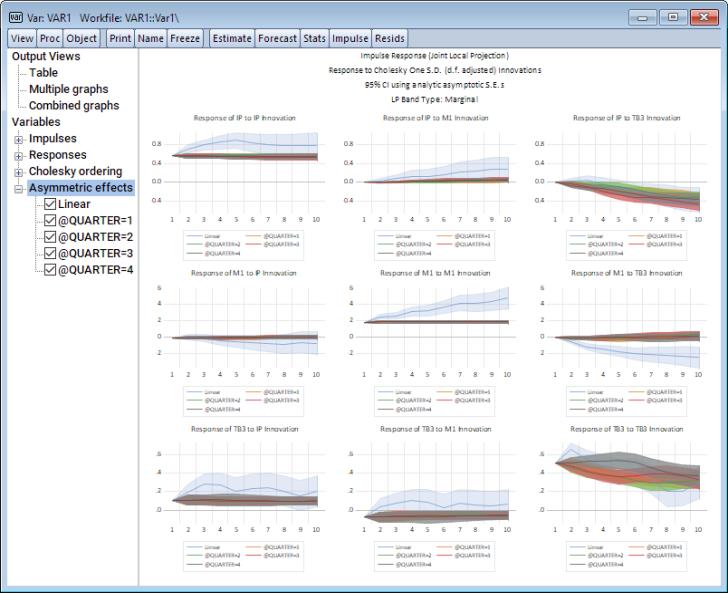This screenshot has height=593, width=728.
Task: Click the Stats toolbar button
Action: coord(314,38)
